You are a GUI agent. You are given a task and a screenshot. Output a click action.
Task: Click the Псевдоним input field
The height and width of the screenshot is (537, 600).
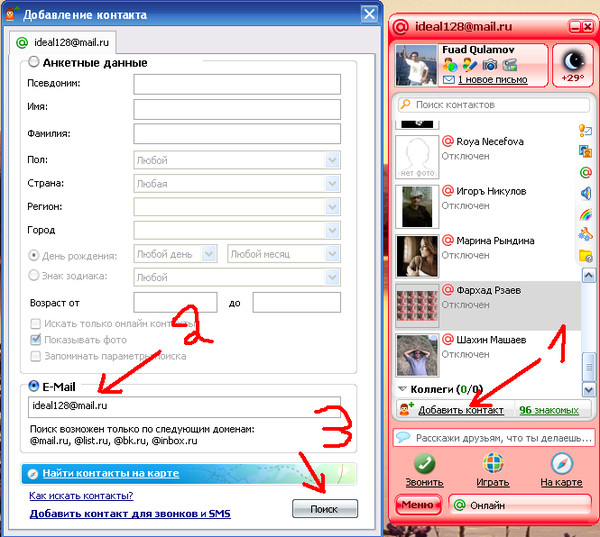click(237, 84)
